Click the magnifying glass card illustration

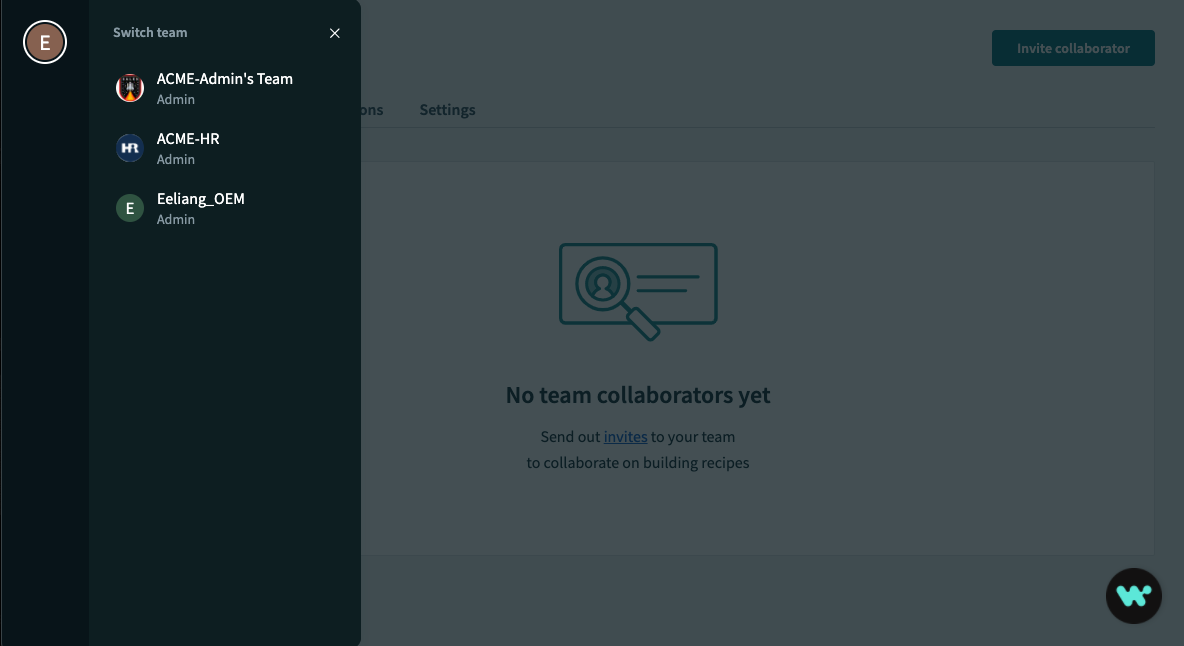pos(637,291)
